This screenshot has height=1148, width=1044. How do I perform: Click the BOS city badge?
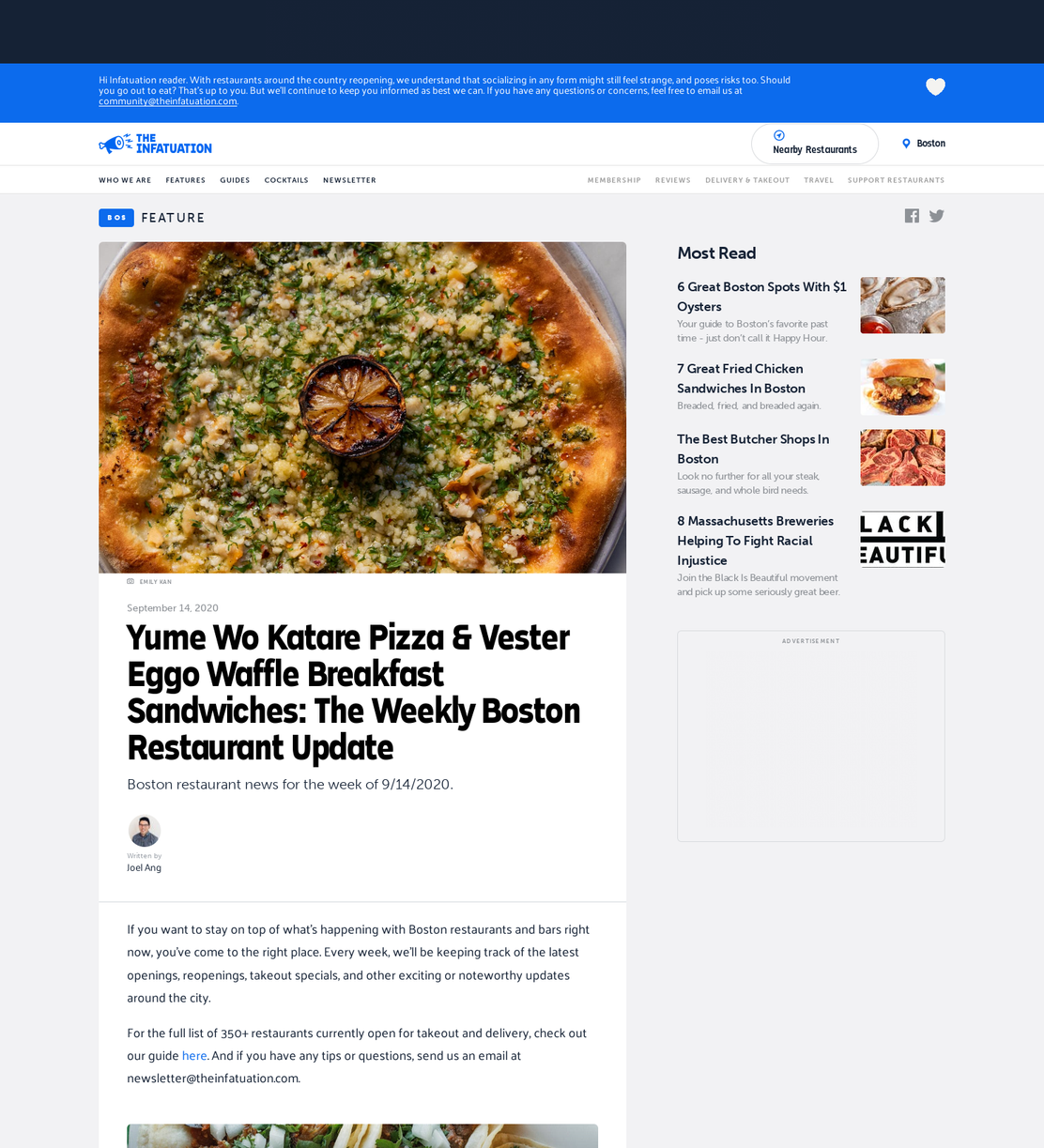[x=116, y=218]
